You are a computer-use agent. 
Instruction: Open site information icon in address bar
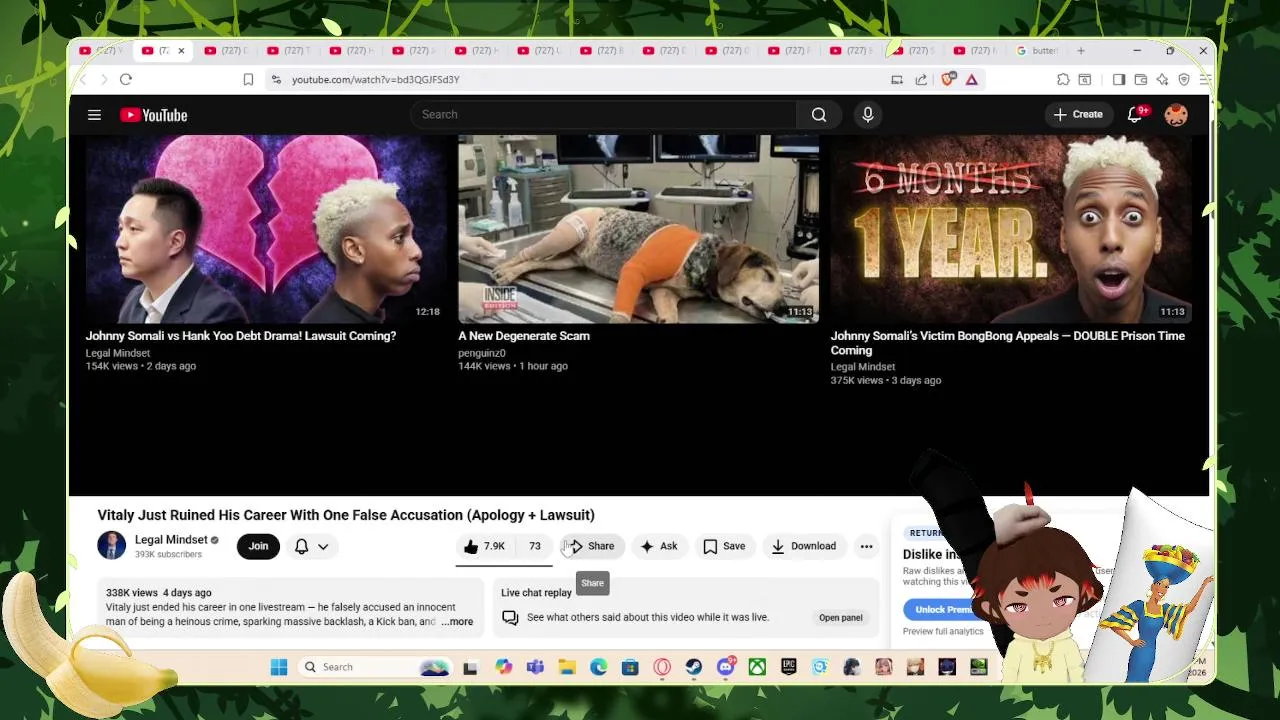pyautogui.click(x=276, y=79)
